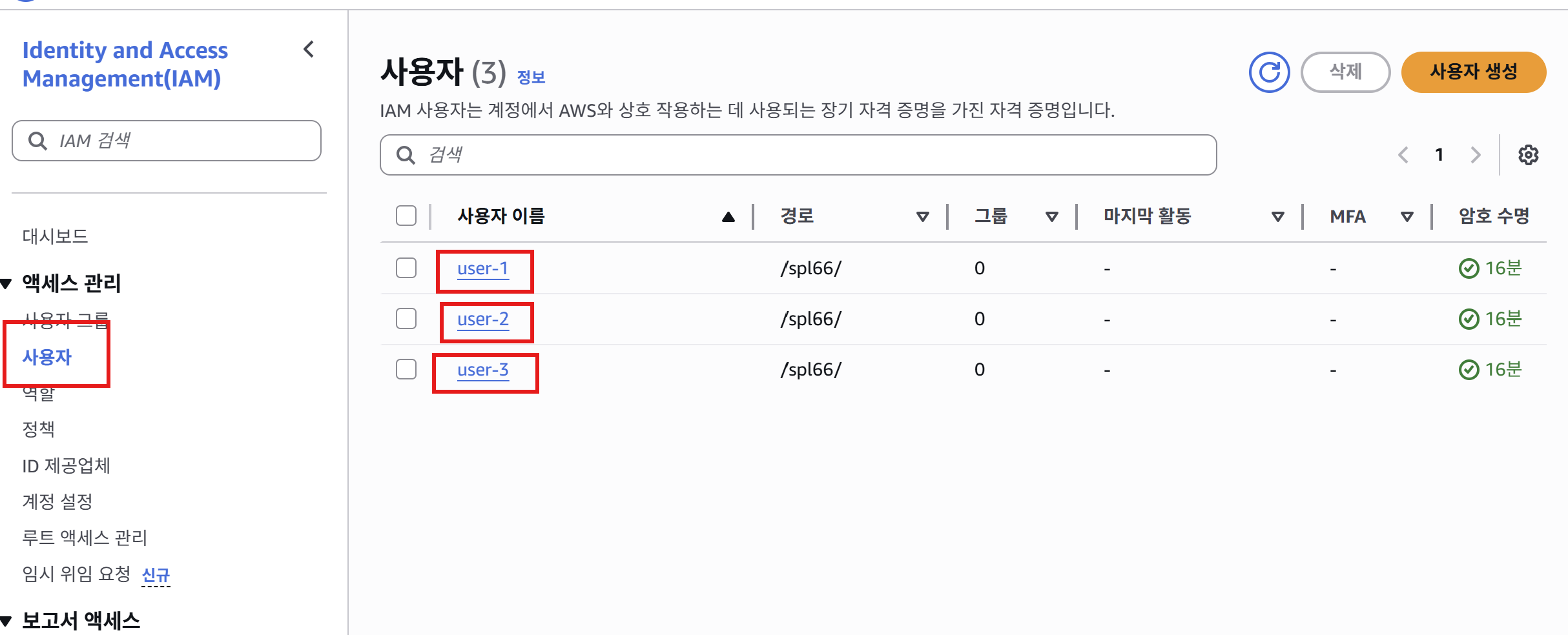Click the magnifier icon in IAM 검색 box

(x=37, y=140)
